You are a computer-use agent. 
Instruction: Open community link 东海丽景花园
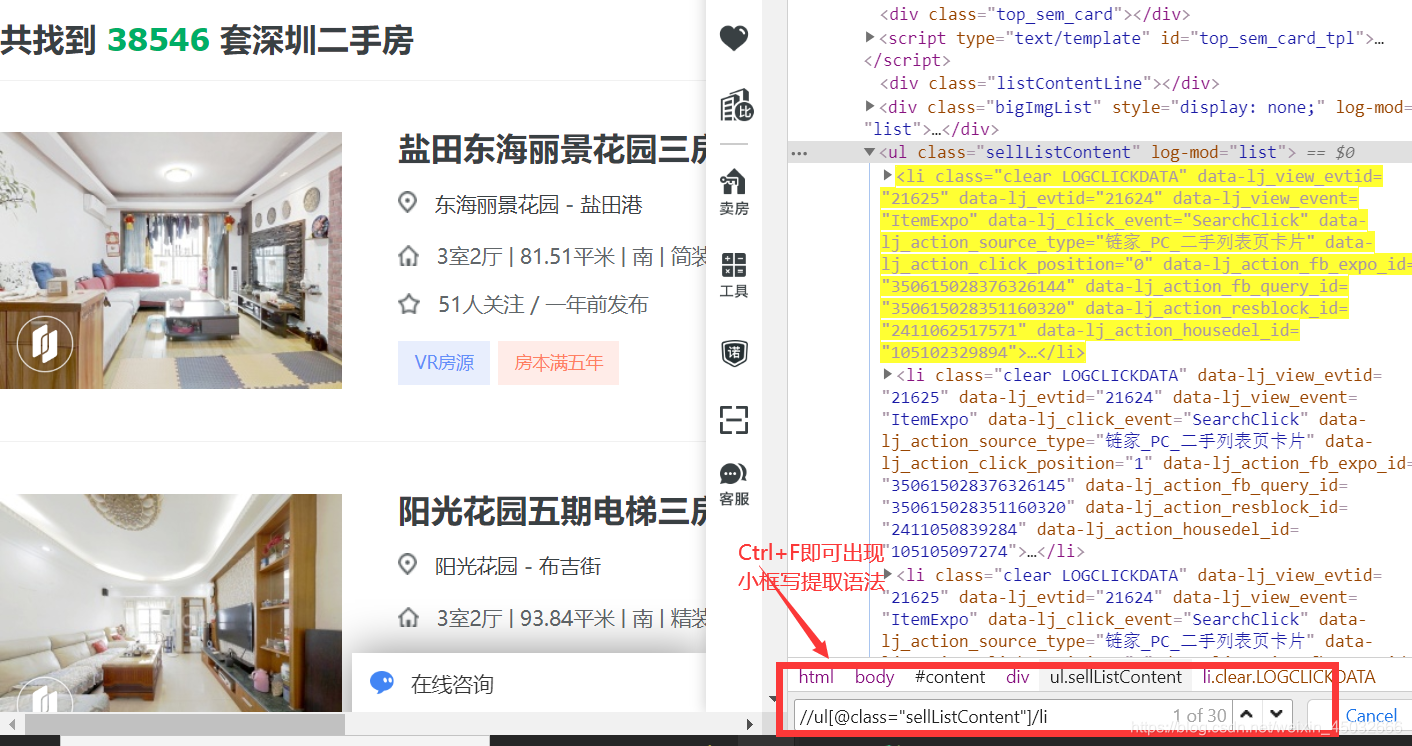click(497, 205)
